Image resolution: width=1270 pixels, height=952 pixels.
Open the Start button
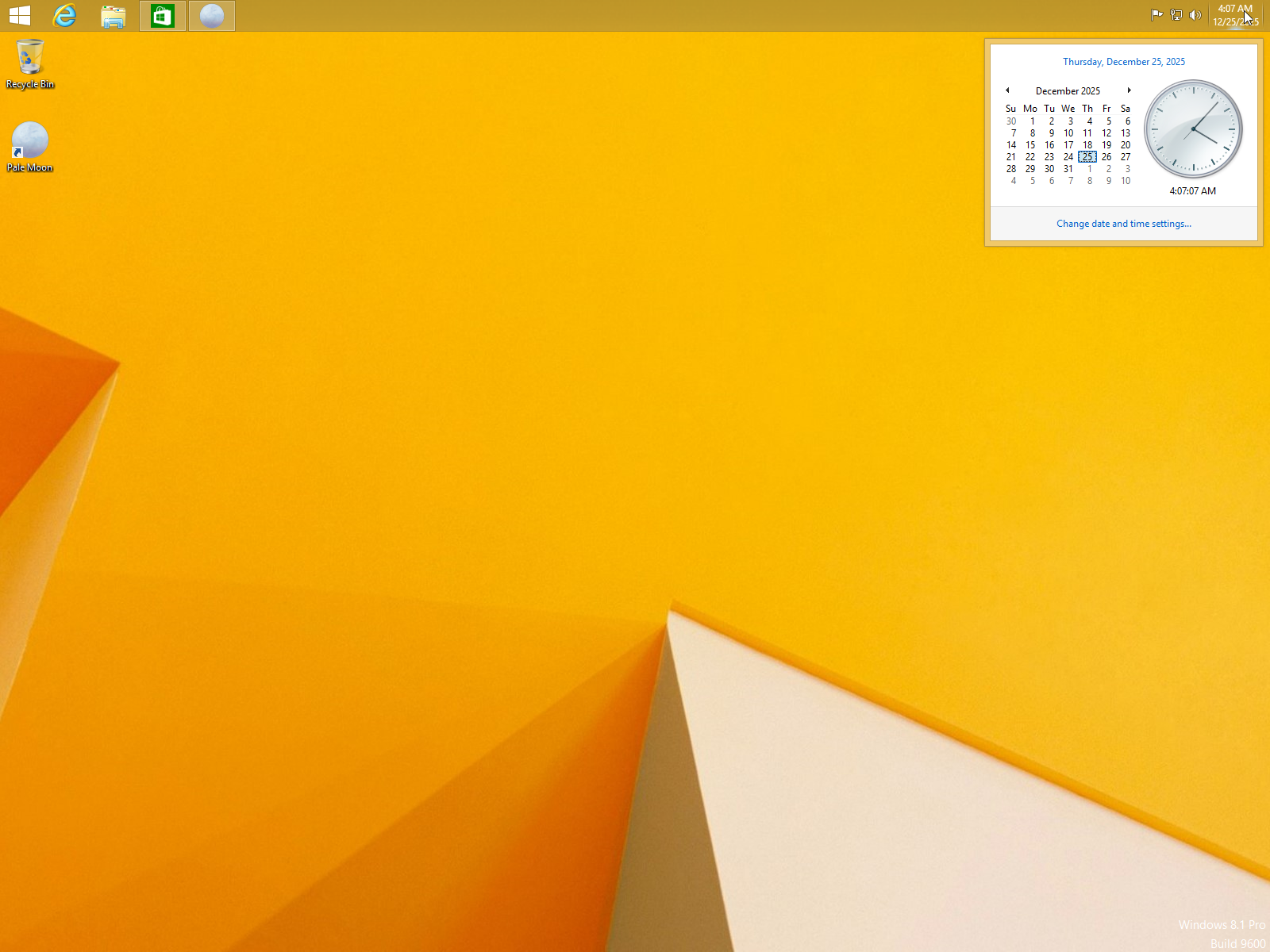tap(19, 15)
